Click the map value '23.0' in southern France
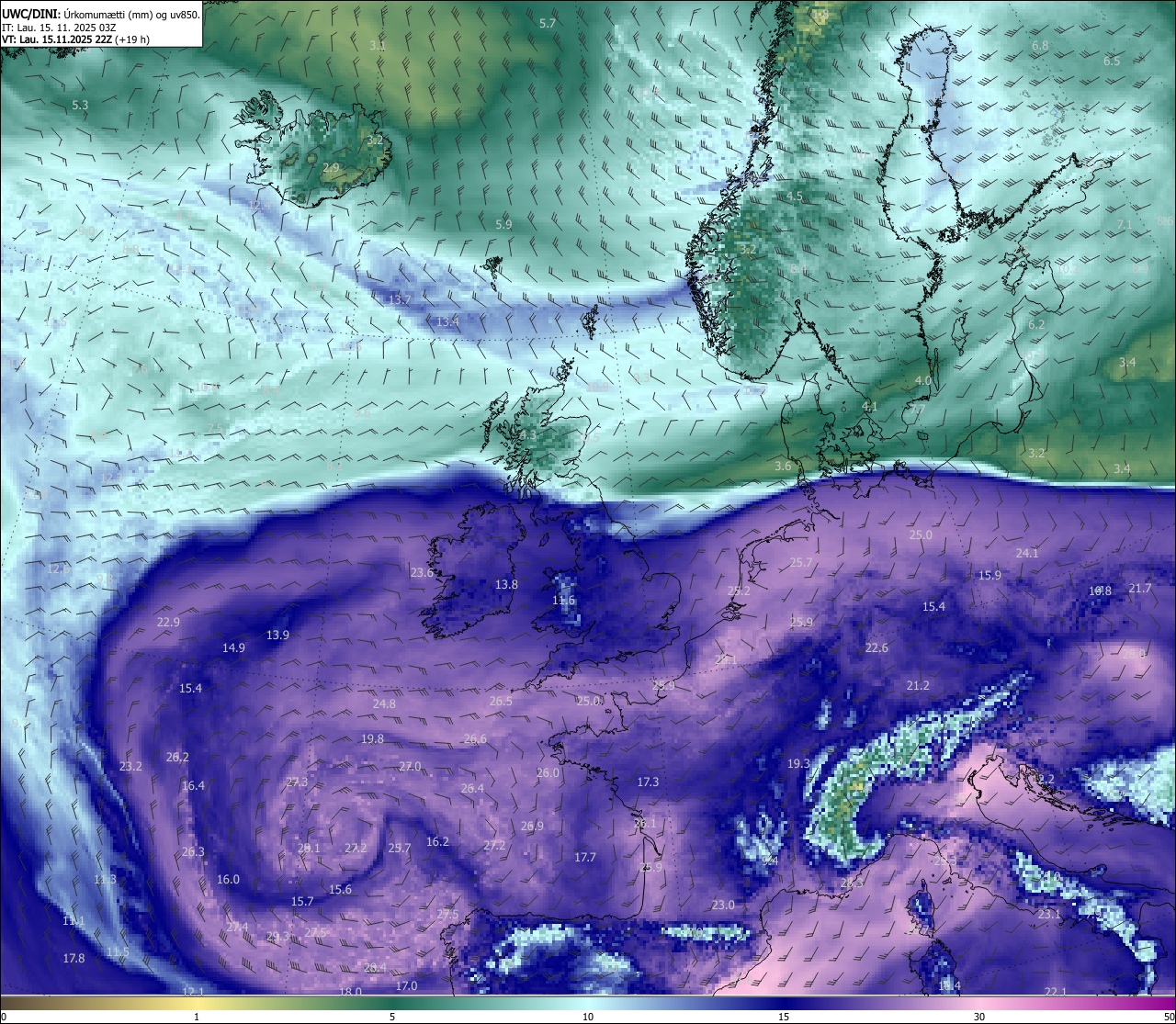Screen dimensions: 1176x1024 [x=723, y=905]
